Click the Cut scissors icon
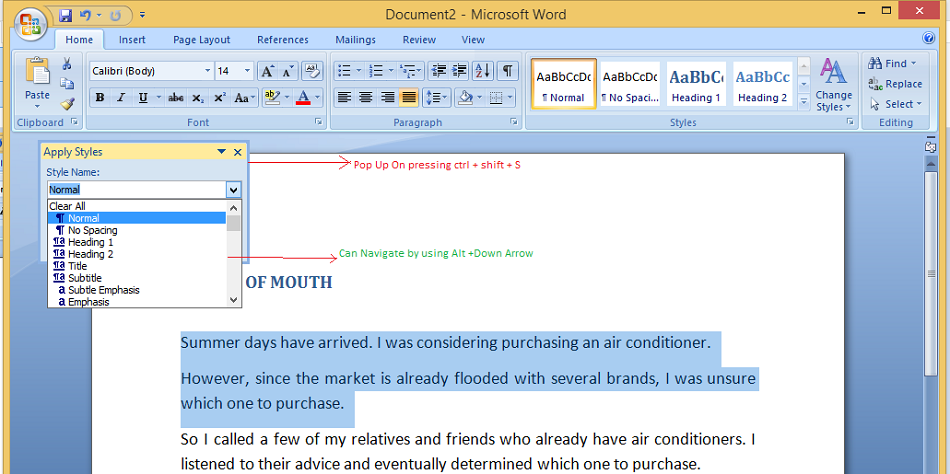The image size is (950, 474). point(67,64)
